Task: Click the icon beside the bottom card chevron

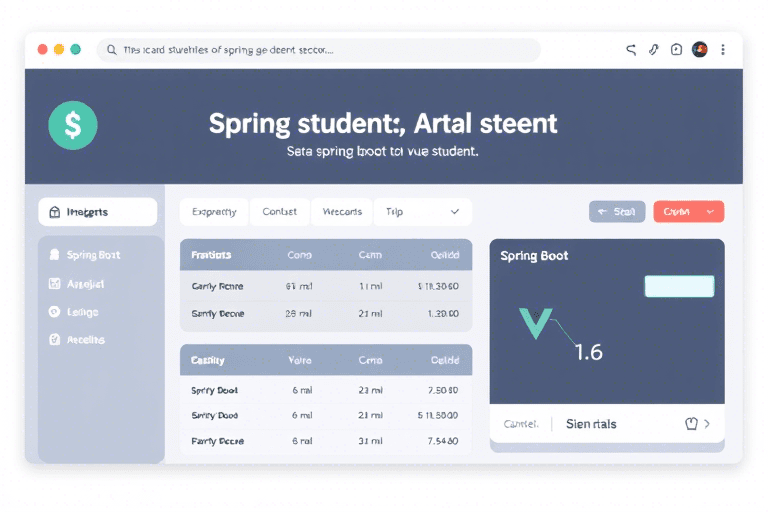Action: (690, 424)
